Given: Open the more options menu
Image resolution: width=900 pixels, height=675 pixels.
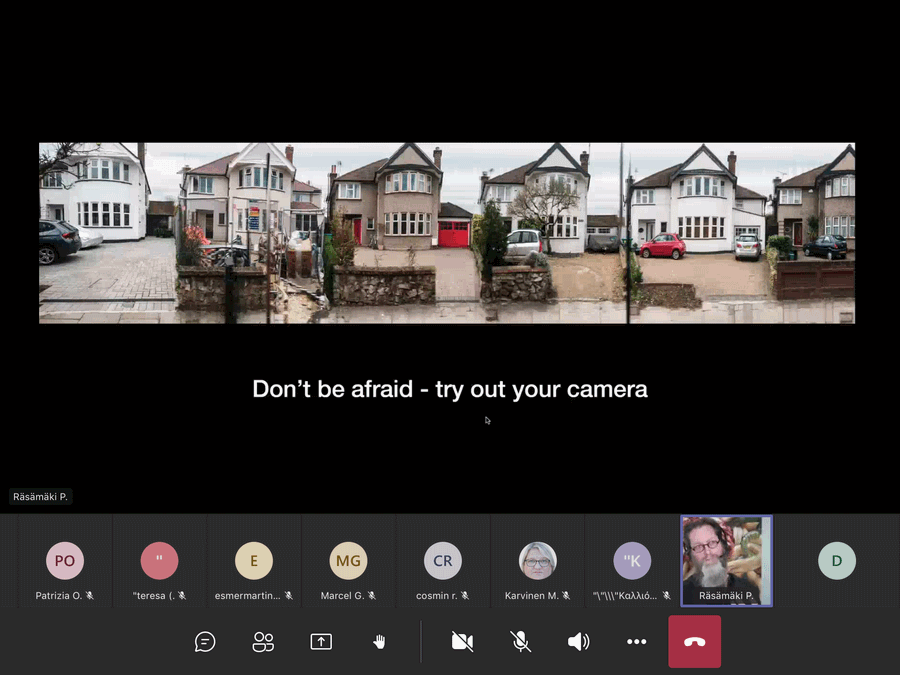Looking at the screenshot, I should click(636, 642).
